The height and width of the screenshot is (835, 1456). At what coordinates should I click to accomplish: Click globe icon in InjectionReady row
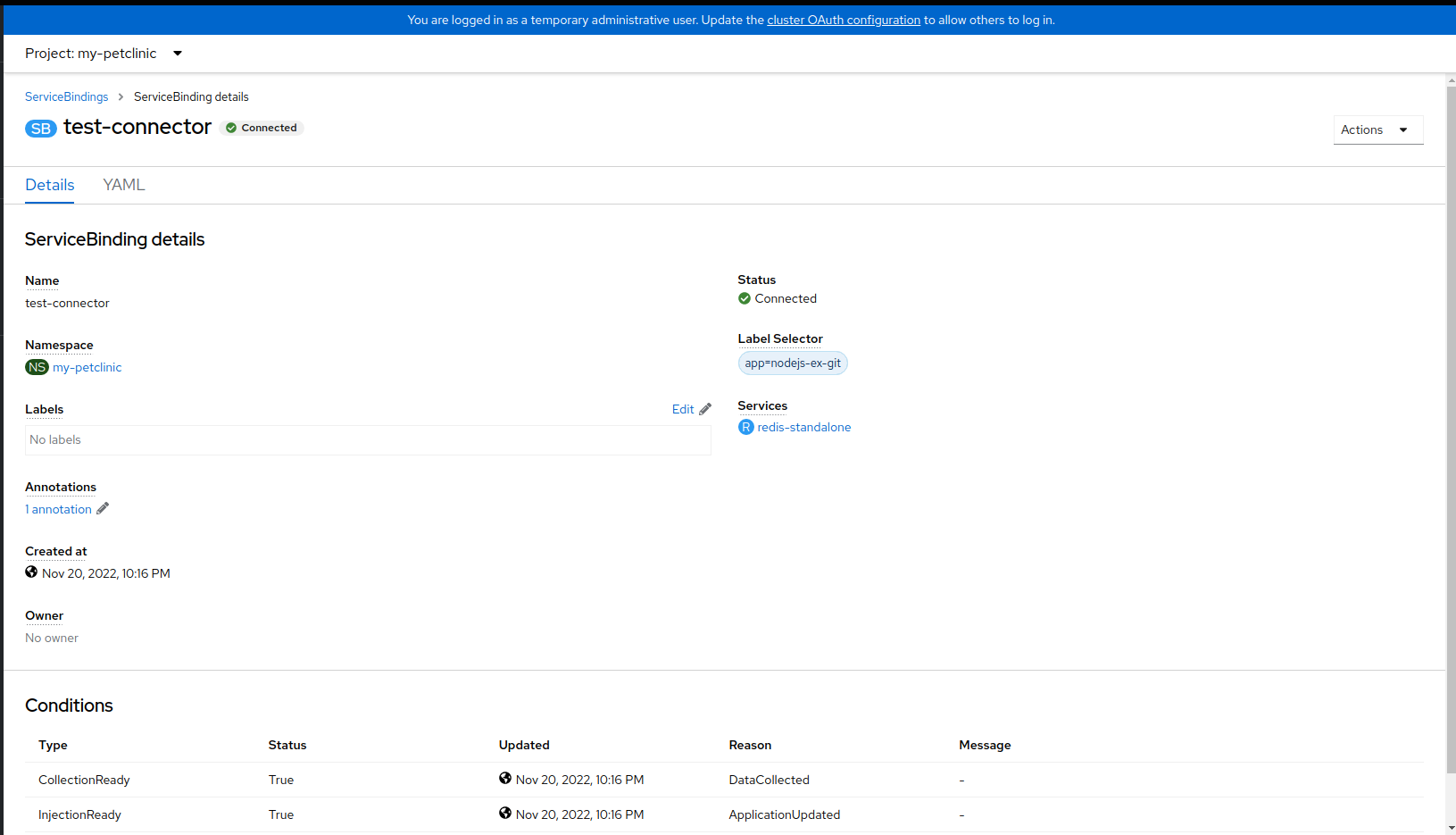[505, 814]
